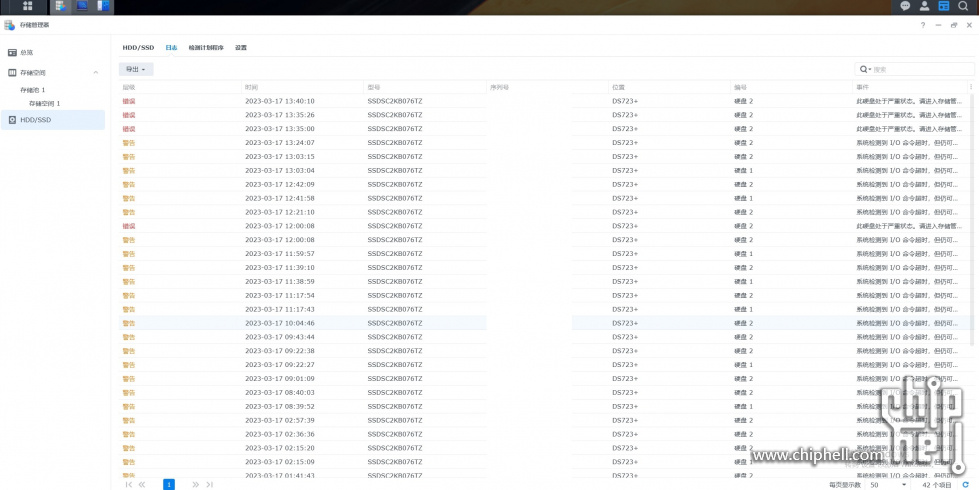Select log entry 2023-03-17 12:41:58
979x490 pixels.
tap(543, 198)
